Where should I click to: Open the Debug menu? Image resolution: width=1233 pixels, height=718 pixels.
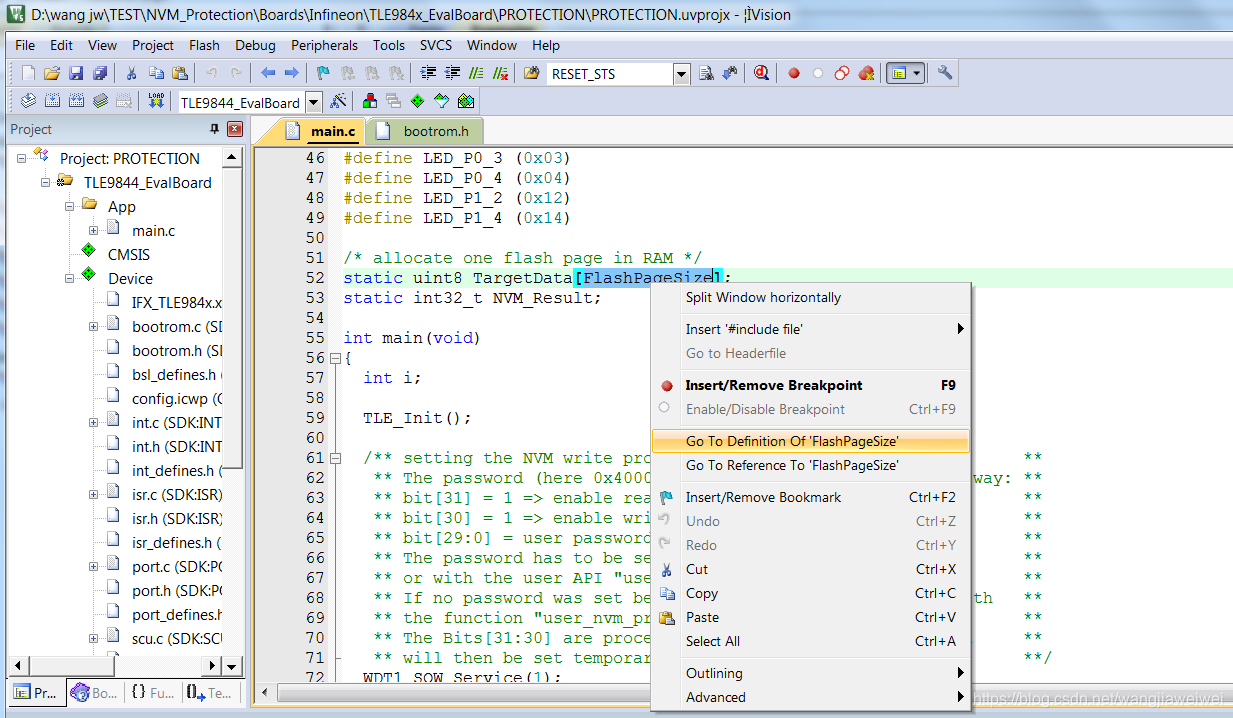(255, 45)
